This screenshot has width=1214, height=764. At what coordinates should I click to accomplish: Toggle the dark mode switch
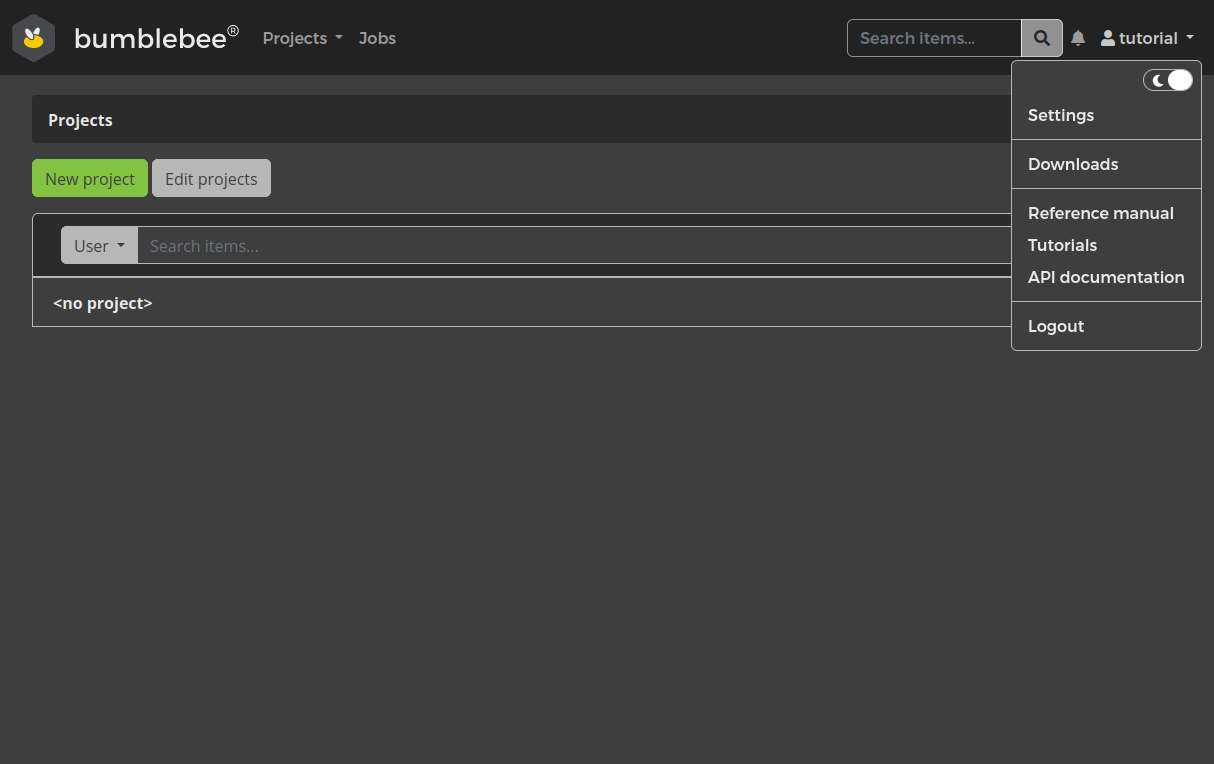[x=1168, y=80]
